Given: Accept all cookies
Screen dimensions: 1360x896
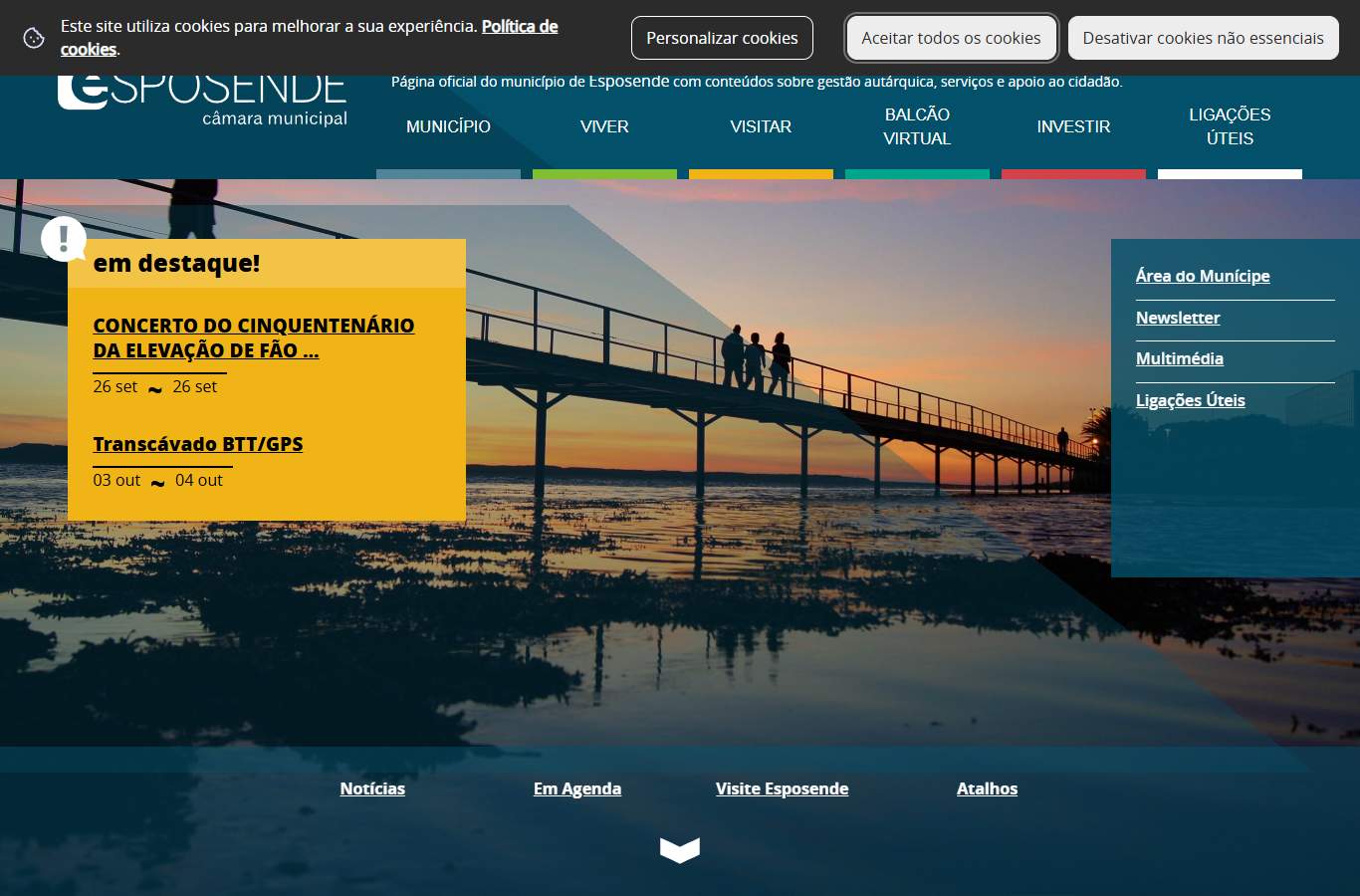Looking at the screenshot, I should click(x=951, y=38).
